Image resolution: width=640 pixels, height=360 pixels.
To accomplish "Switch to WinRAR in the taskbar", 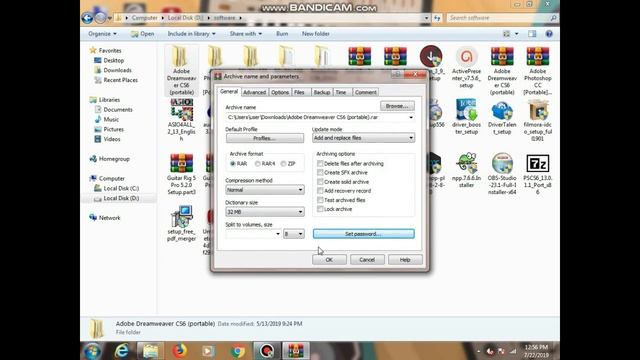I will (296, 351).
